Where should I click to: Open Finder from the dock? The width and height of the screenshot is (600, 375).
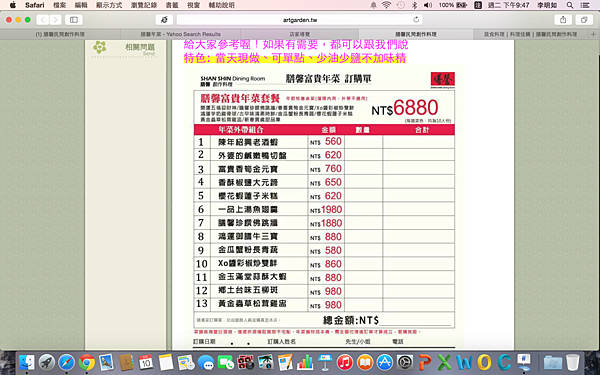tap(27, 362)
